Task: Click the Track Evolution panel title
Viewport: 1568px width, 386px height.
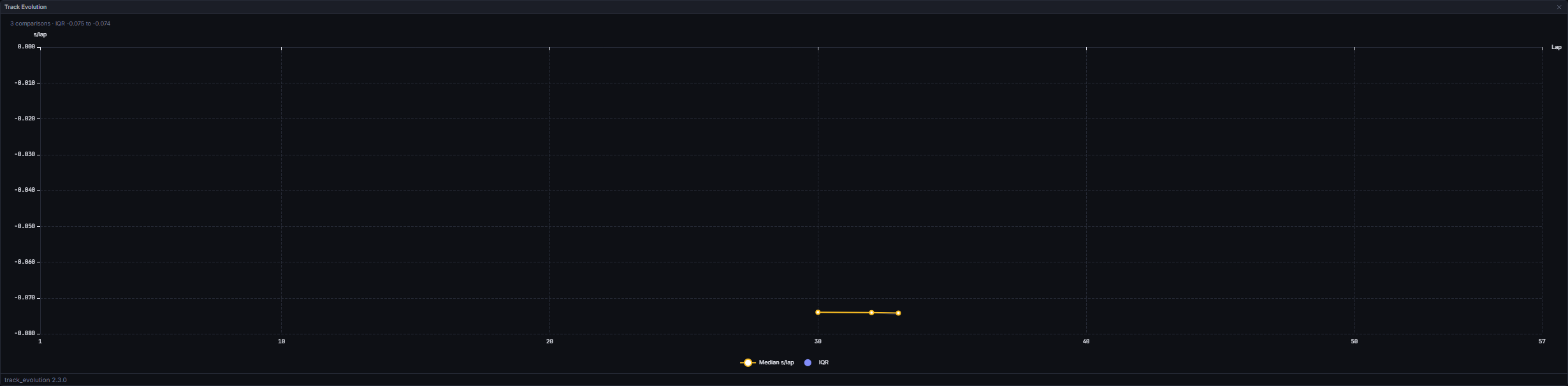Action: [x=25, y=7]
